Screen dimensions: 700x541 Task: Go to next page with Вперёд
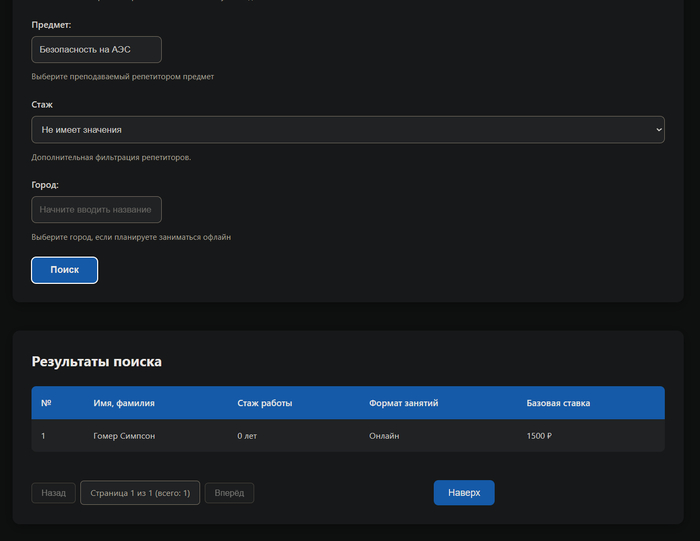click(229, 493)
